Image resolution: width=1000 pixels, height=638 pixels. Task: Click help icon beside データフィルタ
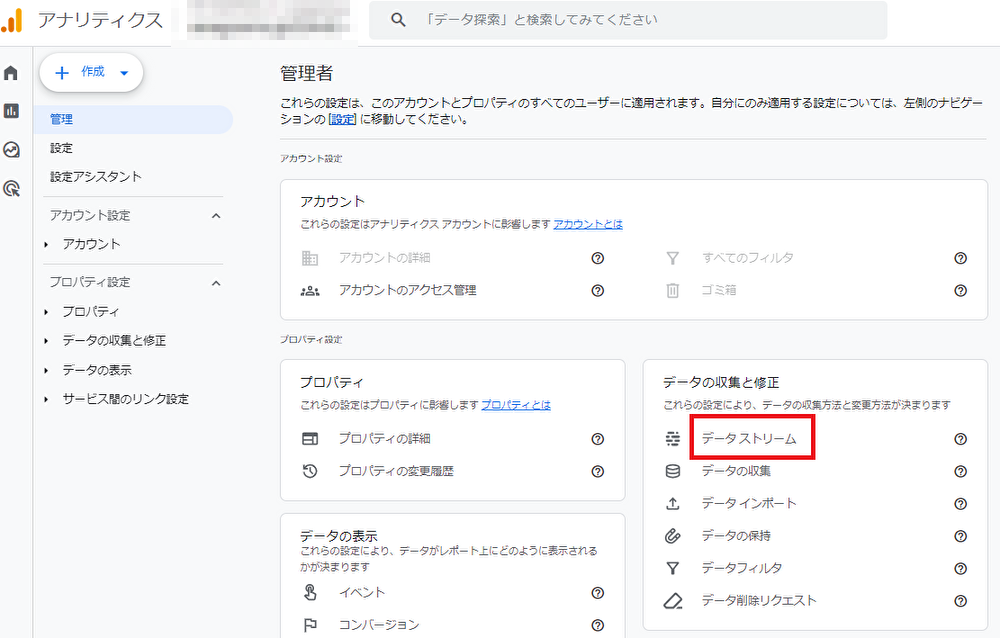coord(960,568)
